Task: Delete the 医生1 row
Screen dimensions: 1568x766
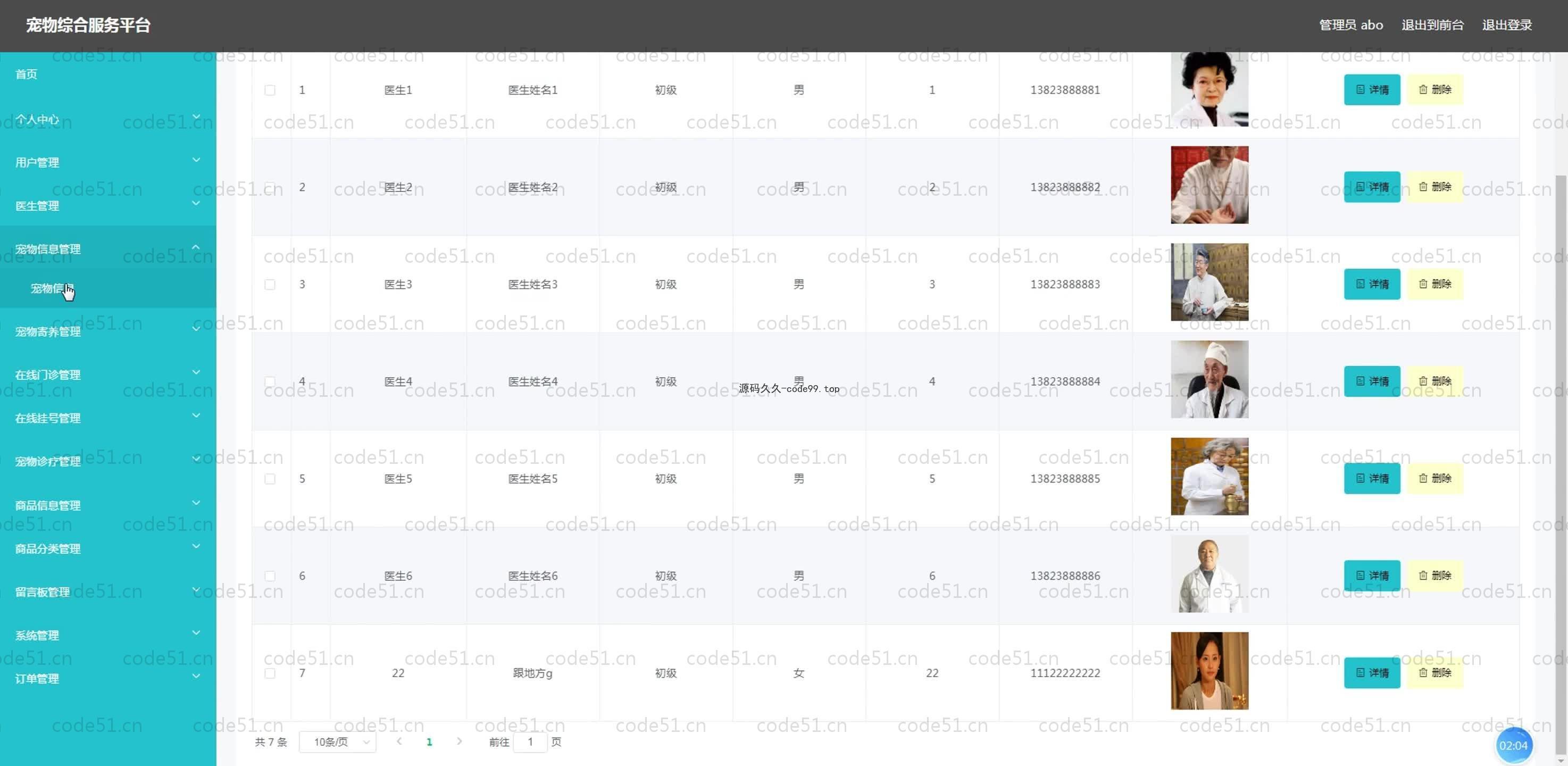Action: [x=1434, y=89]
